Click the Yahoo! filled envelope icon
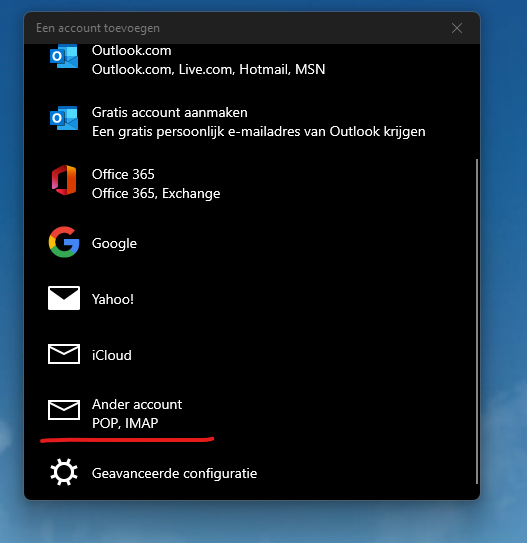The height and width of the screenshot is (543, 527). click(64, 298)
